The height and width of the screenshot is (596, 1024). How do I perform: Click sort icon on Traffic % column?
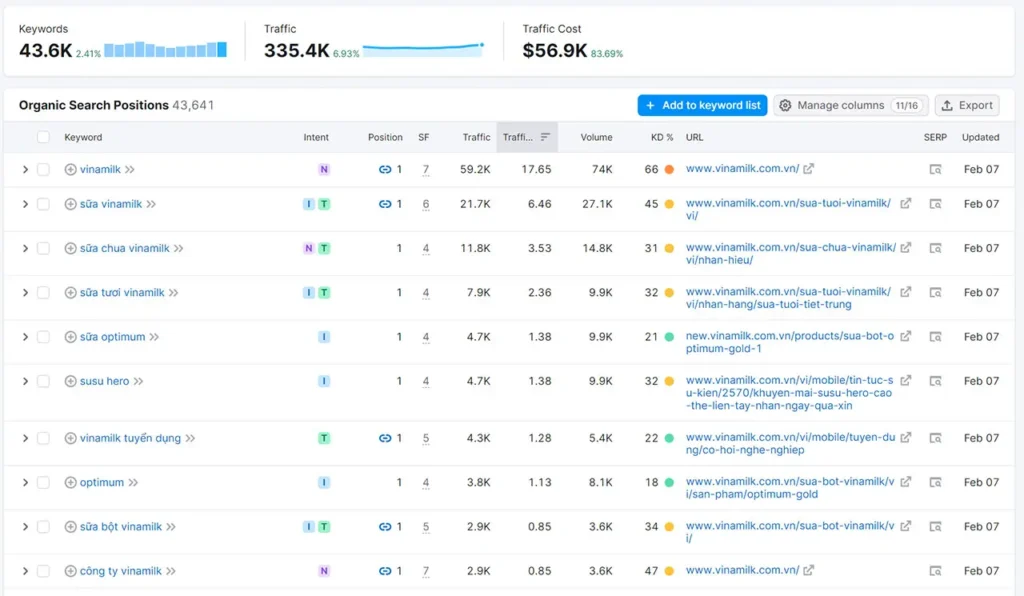(545, 137)
